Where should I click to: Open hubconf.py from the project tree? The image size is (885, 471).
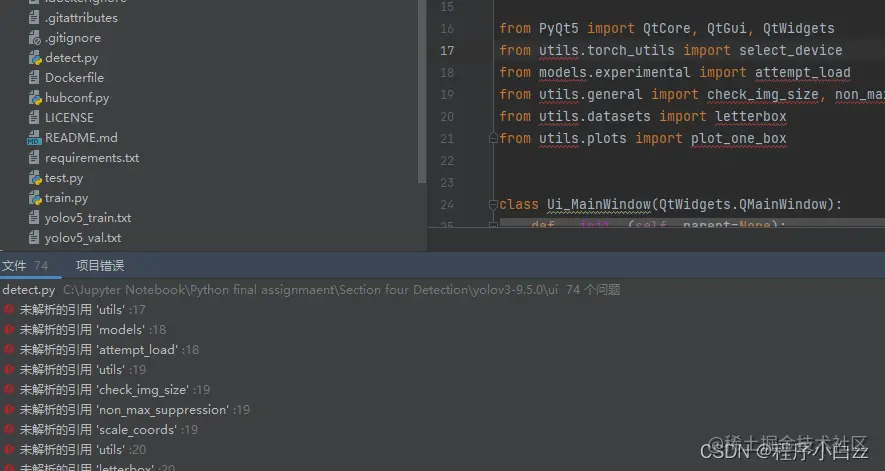77,98
